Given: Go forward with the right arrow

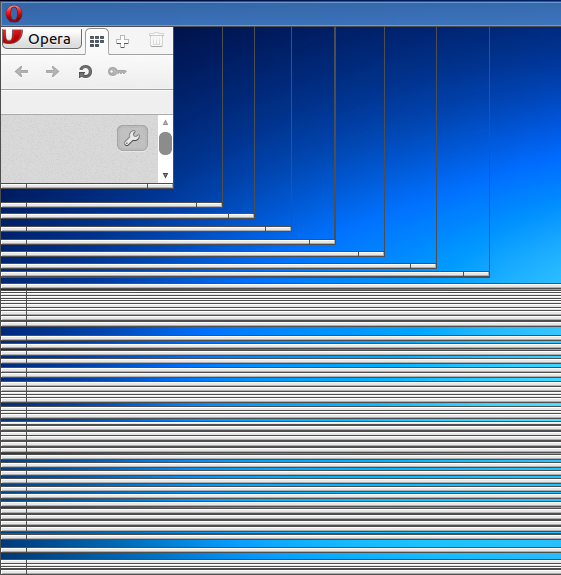Looking at the screenshot, I should coord(52,72).
